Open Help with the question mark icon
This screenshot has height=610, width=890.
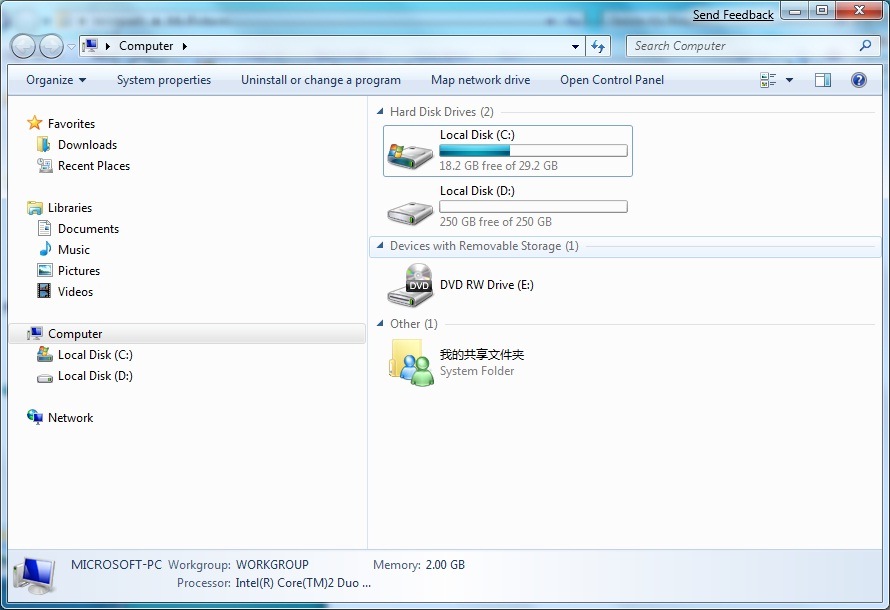pyautogui.click(x=859, y=80)
